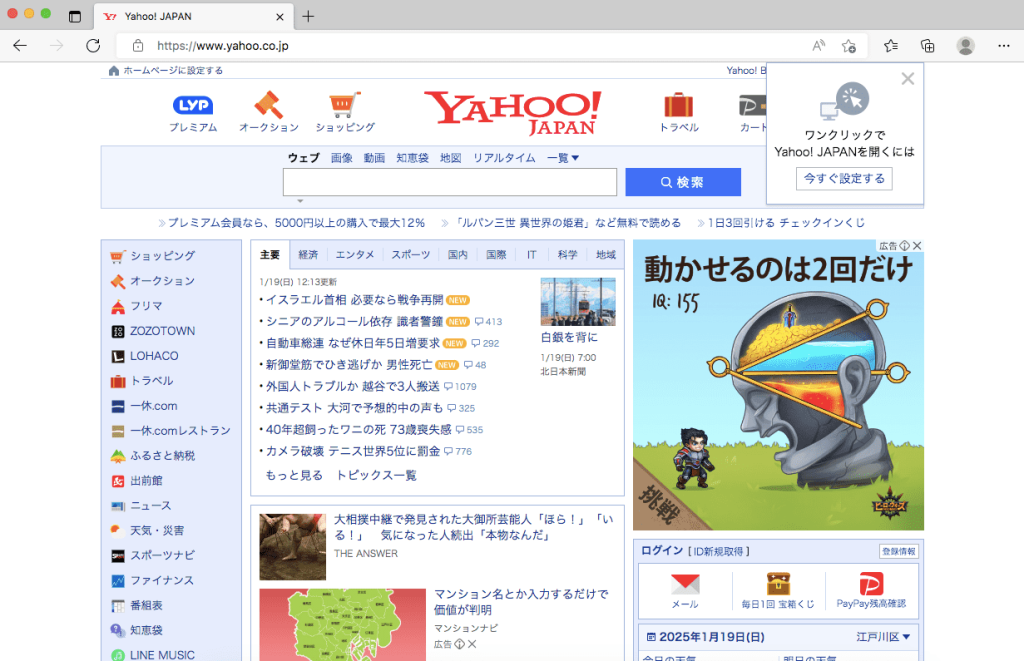Open ファイナンス in left sidebar
Image resolution: width=1024 pixels, height=661 pixels.
coord(162,581)
